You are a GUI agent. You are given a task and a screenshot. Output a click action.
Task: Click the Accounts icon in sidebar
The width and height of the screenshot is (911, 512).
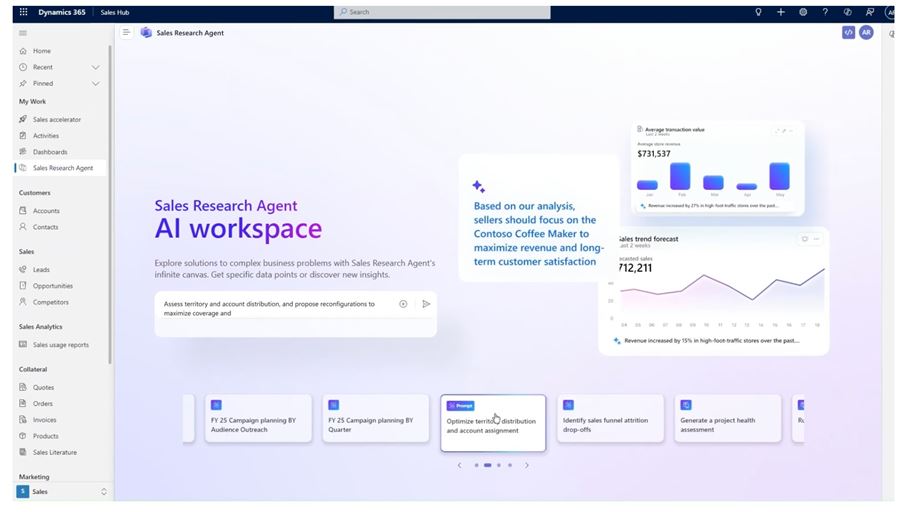(23, 210)
